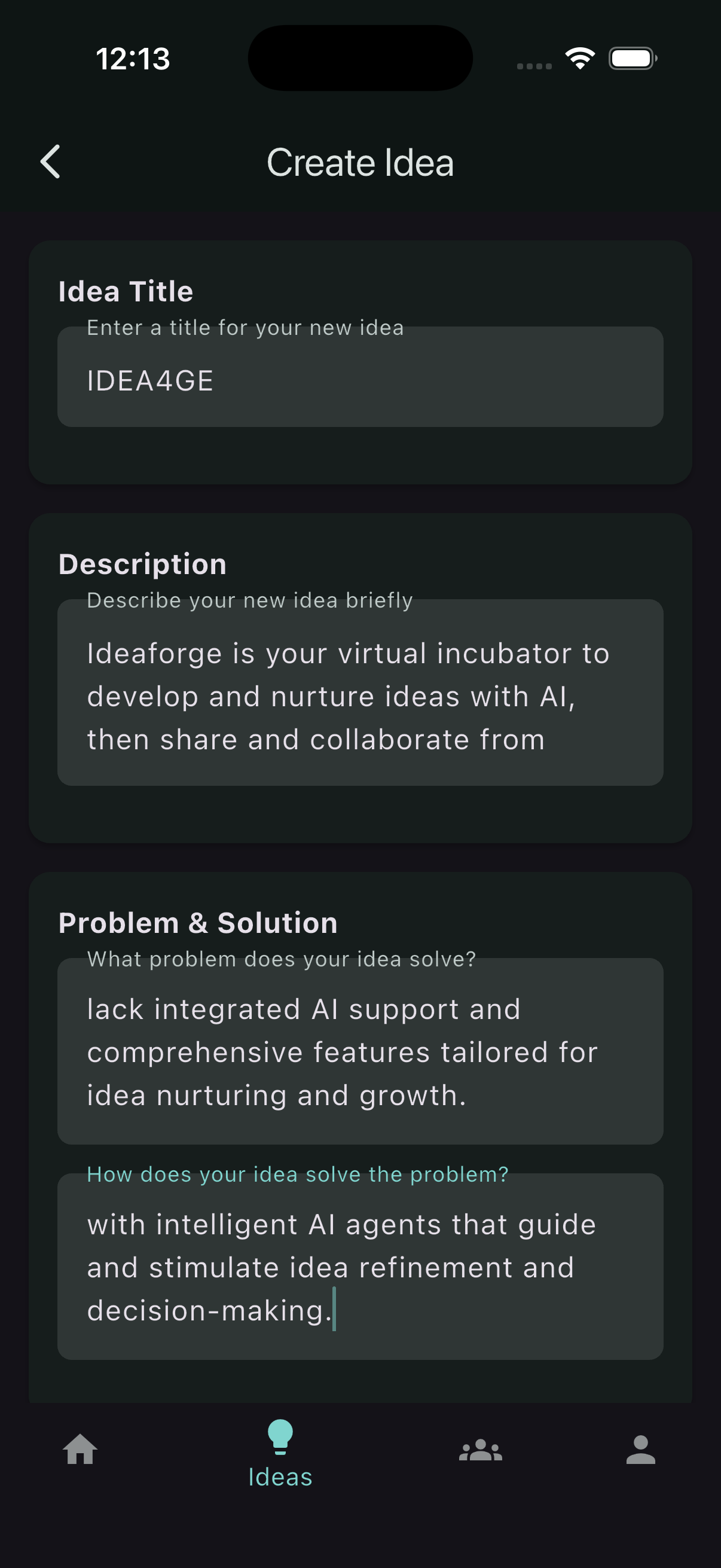The image size is (721, 1568).
Task: Tap the Description section header
Action: tap(142, 564)
